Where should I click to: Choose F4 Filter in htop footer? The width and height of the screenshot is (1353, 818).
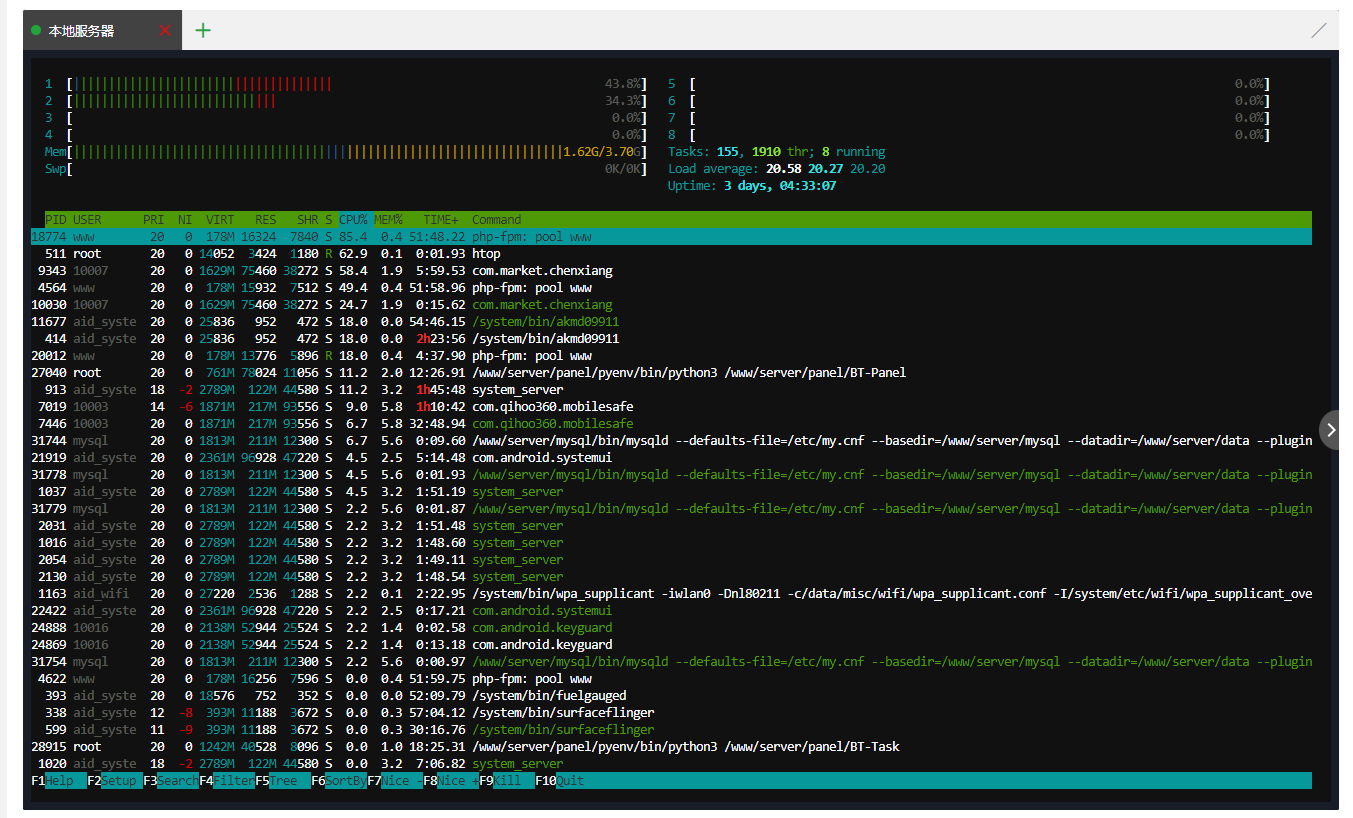[227, 780]
